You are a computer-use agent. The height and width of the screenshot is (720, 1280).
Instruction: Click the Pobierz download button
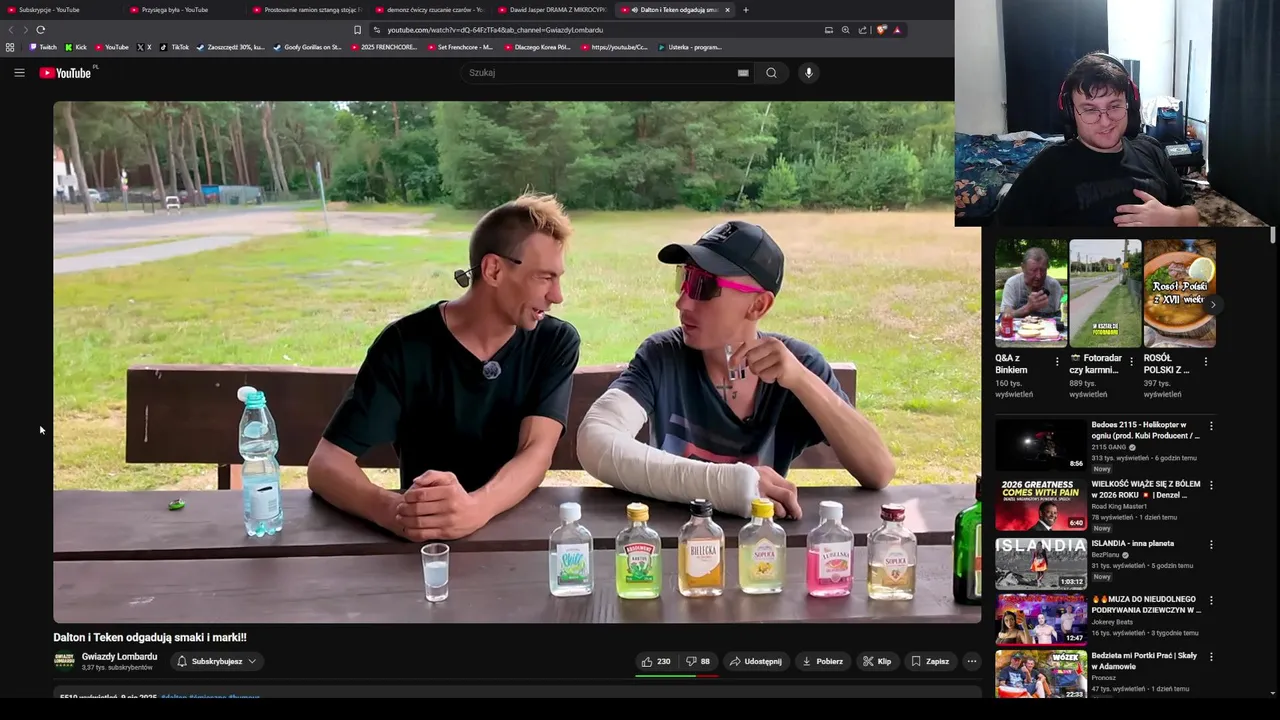click(823, 661)
